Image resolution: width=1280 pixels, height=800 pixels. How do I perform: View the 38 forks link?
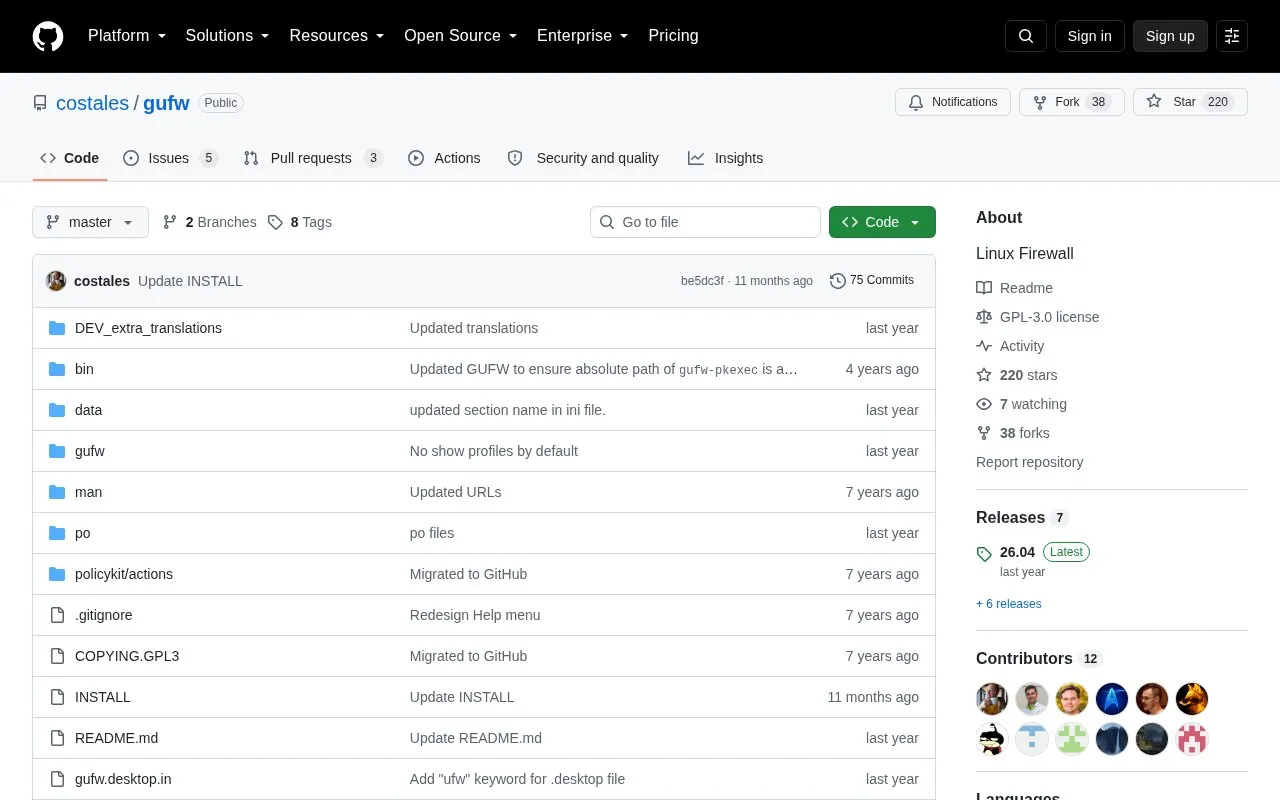(1013, 433)
